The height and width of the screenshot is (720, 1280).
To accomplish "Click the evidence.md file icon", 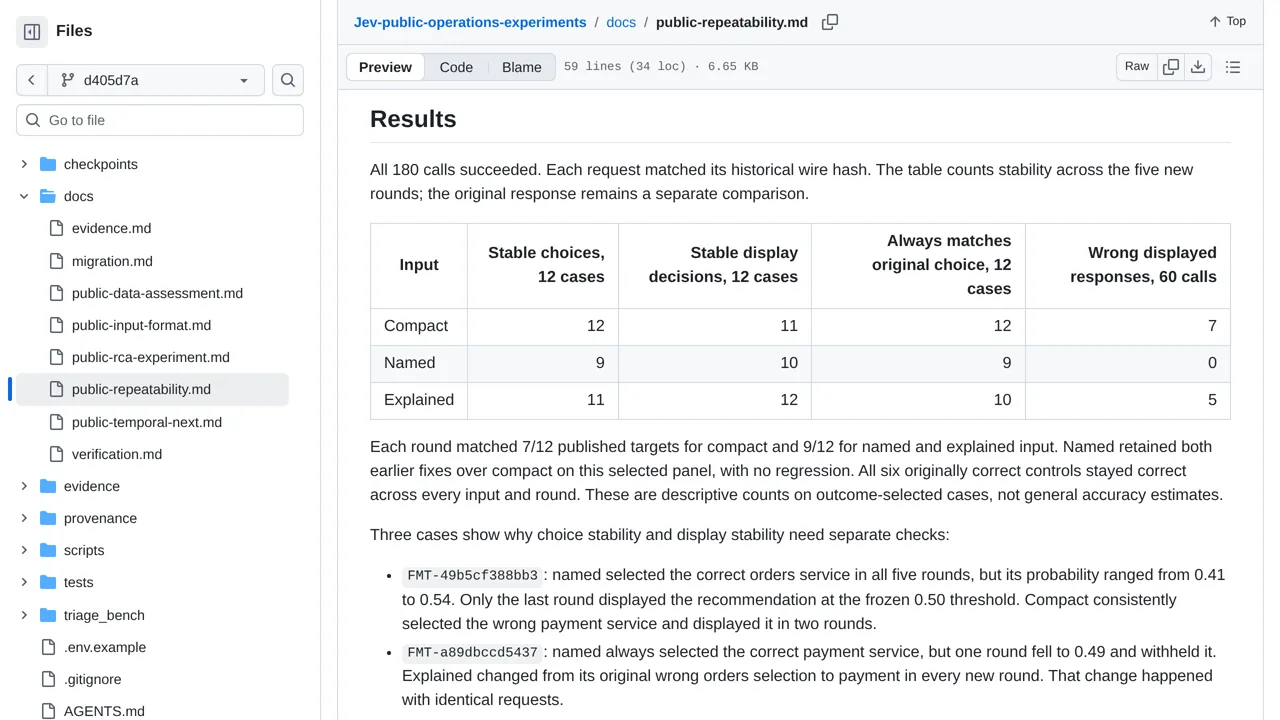I will [56, 228].
